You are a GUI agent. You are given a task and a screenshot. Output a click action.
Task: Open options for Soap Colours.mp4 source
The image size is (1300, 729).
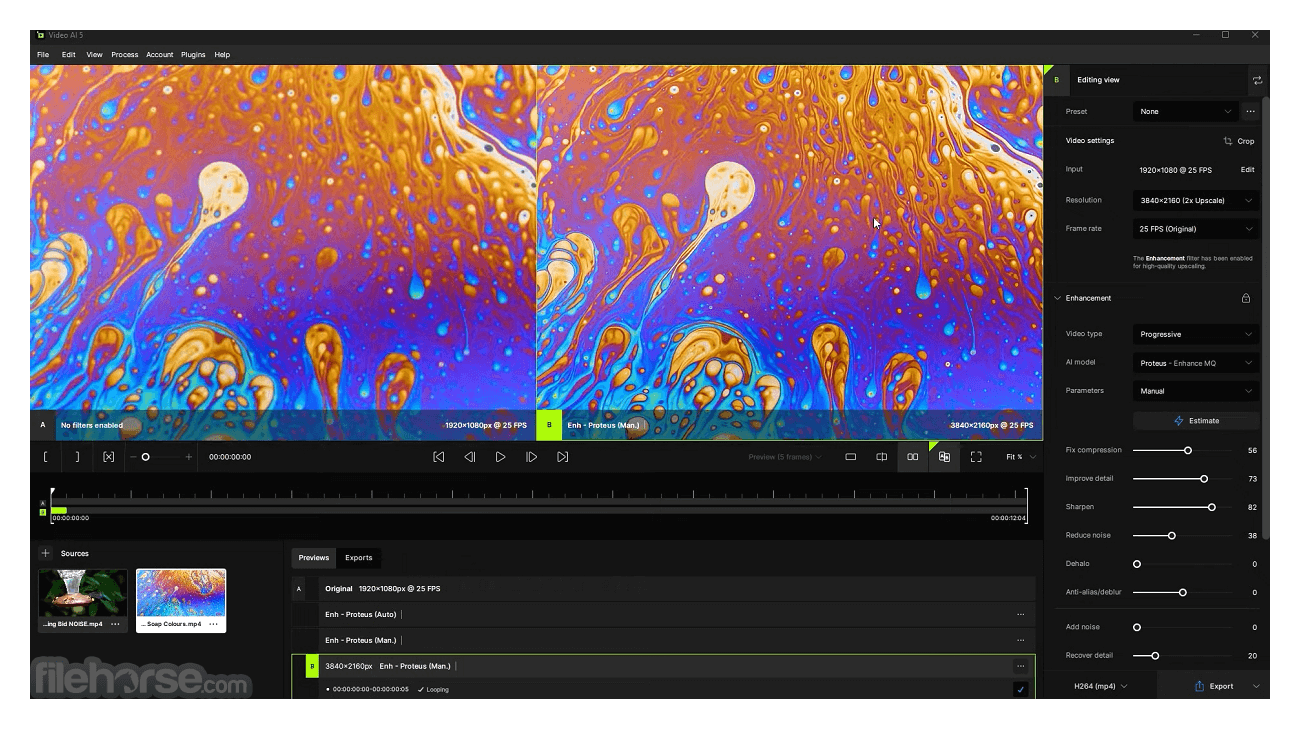pos(213,624)
